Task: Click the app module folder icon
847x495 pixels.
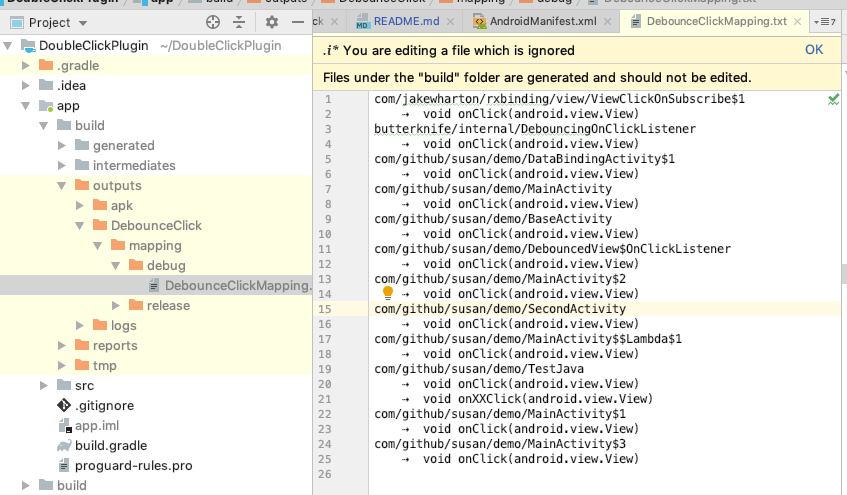Action: pyautogui.click(x=46, y=106)
